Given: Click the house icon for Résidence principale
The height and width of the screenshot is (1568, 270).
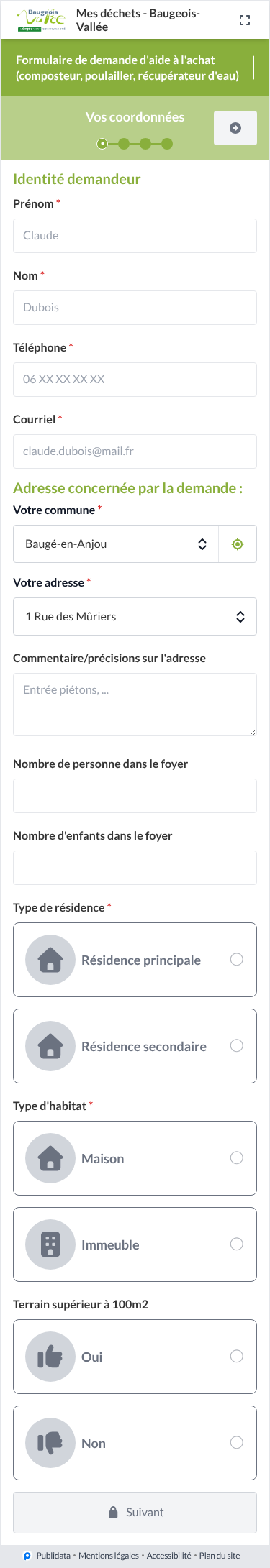Looking at the screenshot, I should point(50,960).
